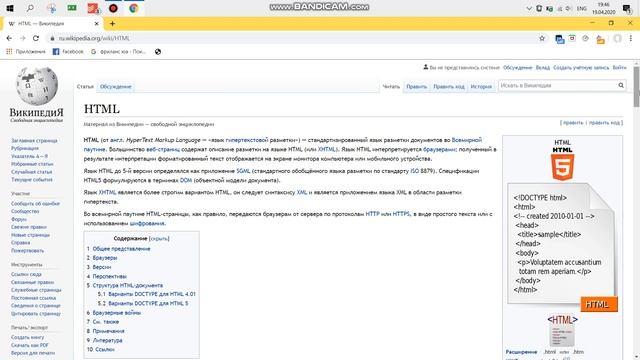This screenshot has height=360, width=640.
Task: Jump to contents item 3 Версии
Action: [x=102, y=267]
